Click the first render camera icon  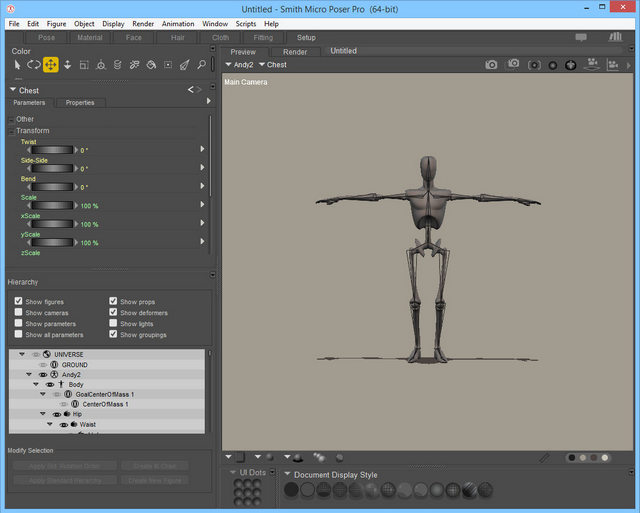click(491, 65)
